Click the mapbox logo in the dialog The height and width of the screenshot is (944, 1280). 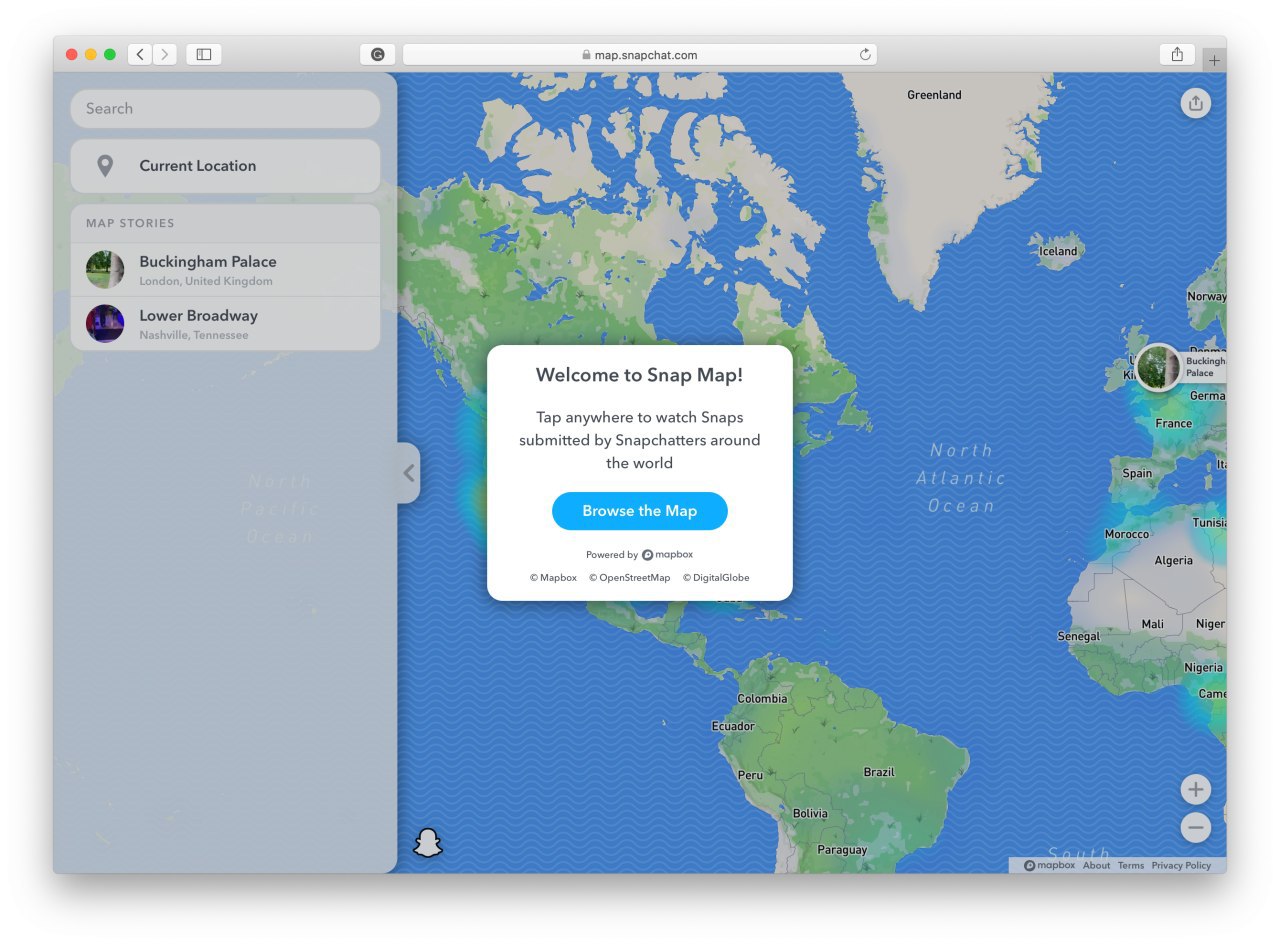667,555
